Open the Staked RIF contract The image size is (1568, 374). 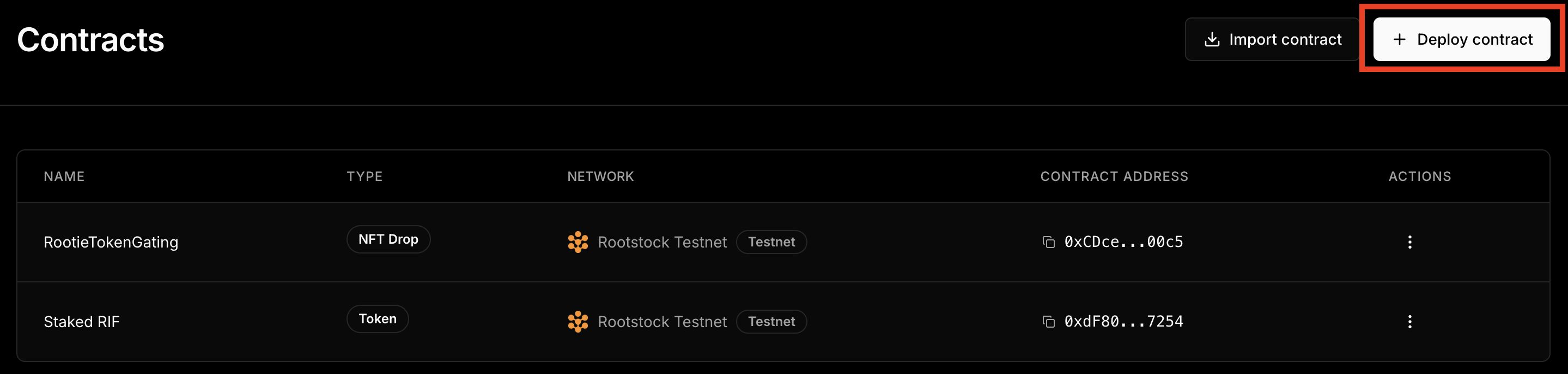[82, 322]
